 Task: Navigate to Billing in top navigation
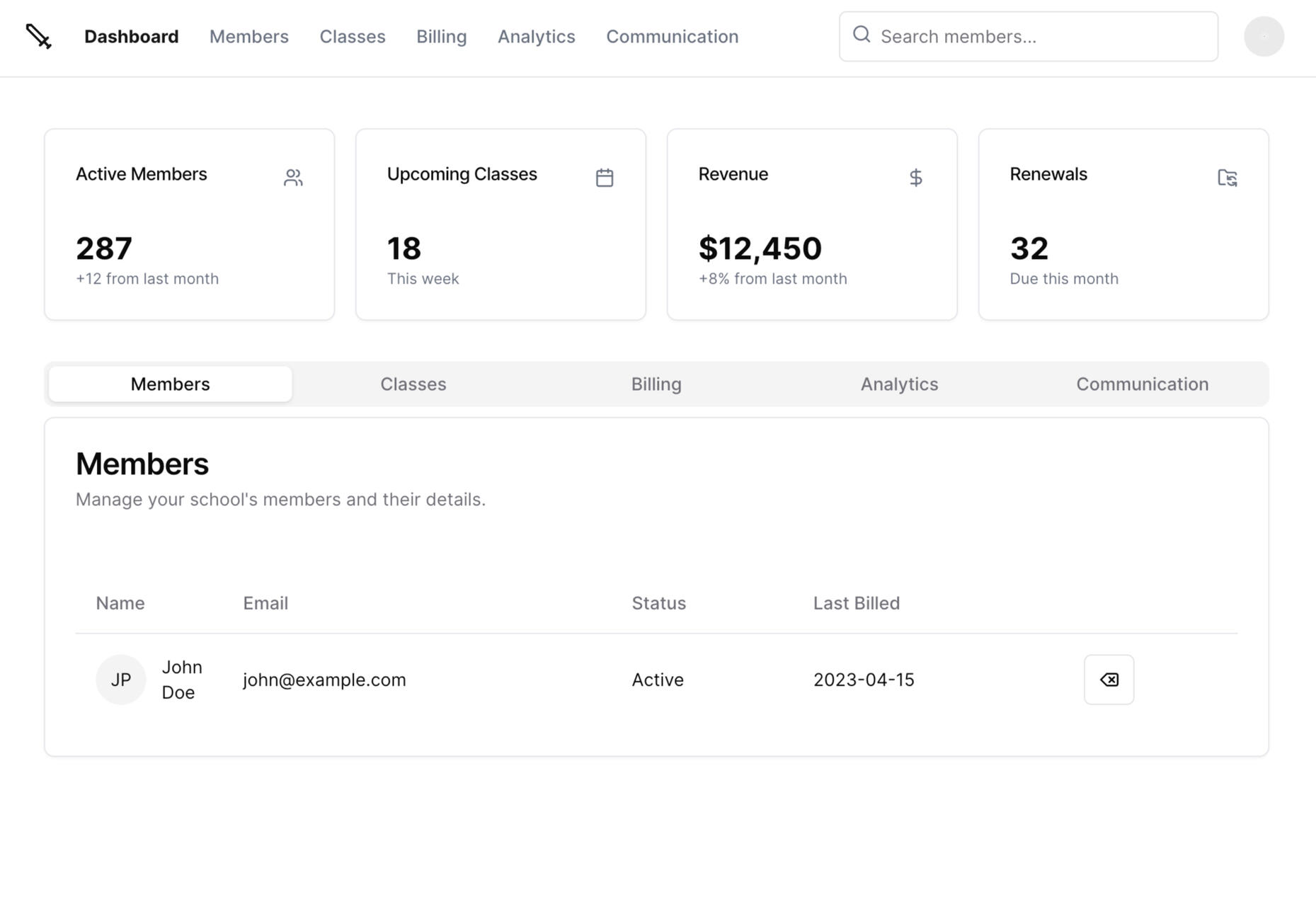pyautogui.click(x=441, y=36)
